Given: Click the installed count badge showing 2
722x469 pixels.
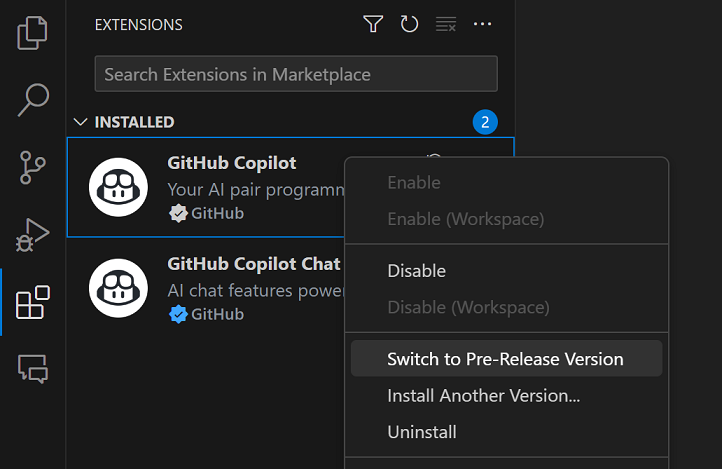Looking at the screenshot, I should pos(485,122).
